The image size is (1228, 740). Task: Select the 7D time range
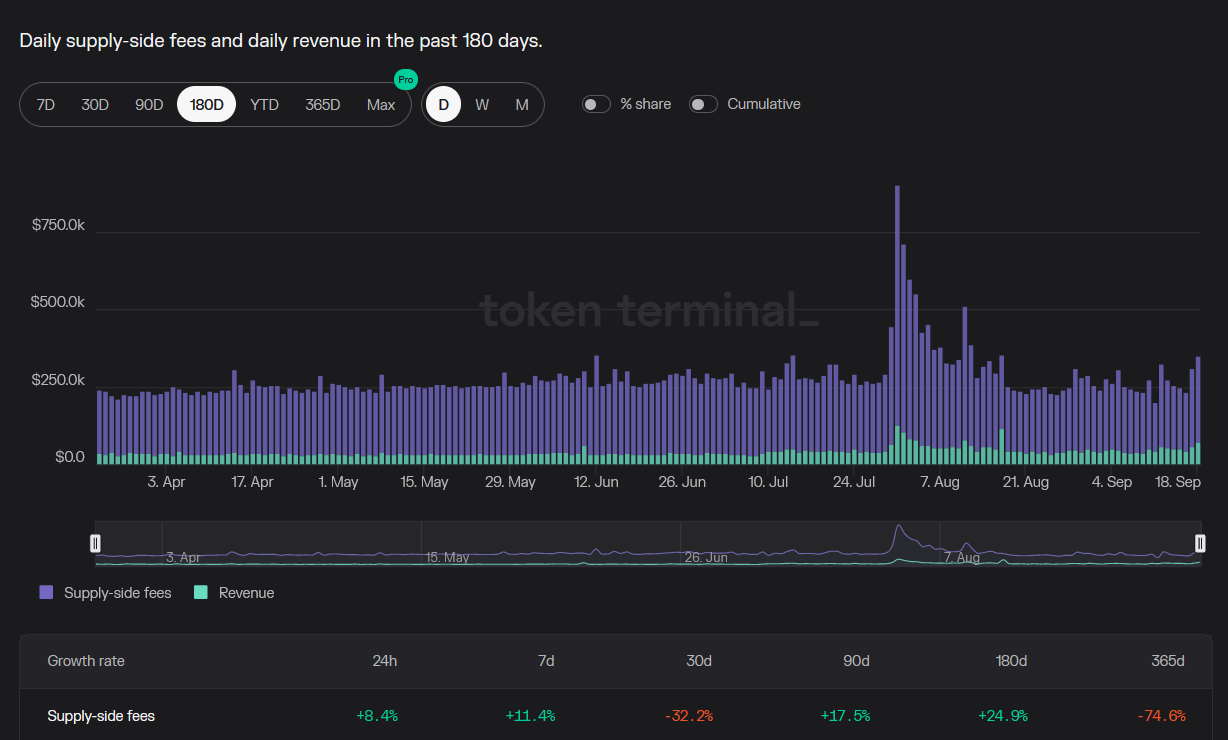click(x=46, y=105)
